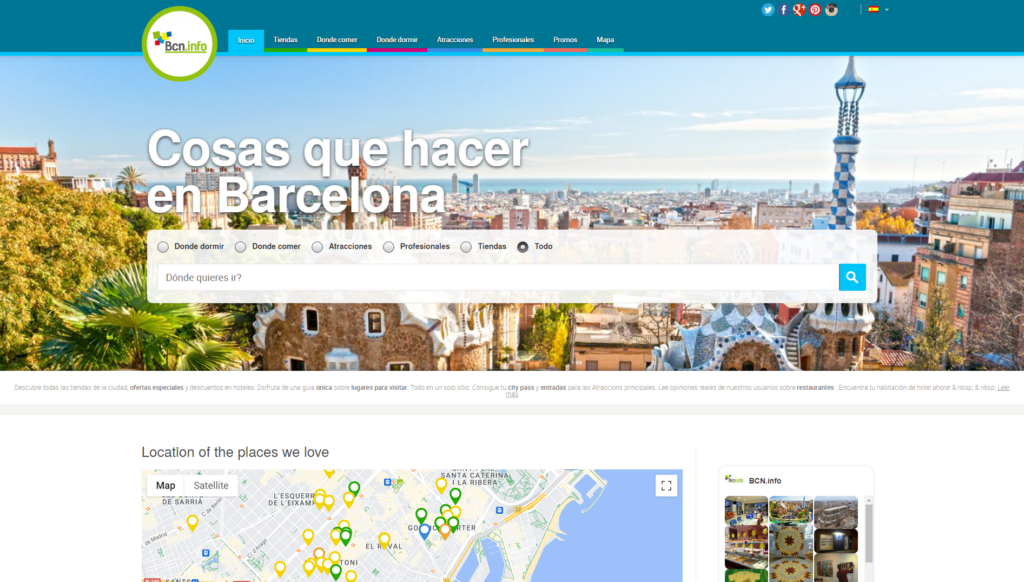The height and width of the screenshot is (582, 1024).
Task: Open the first shop interior thumbnail
Action: (x=746, y=509)
